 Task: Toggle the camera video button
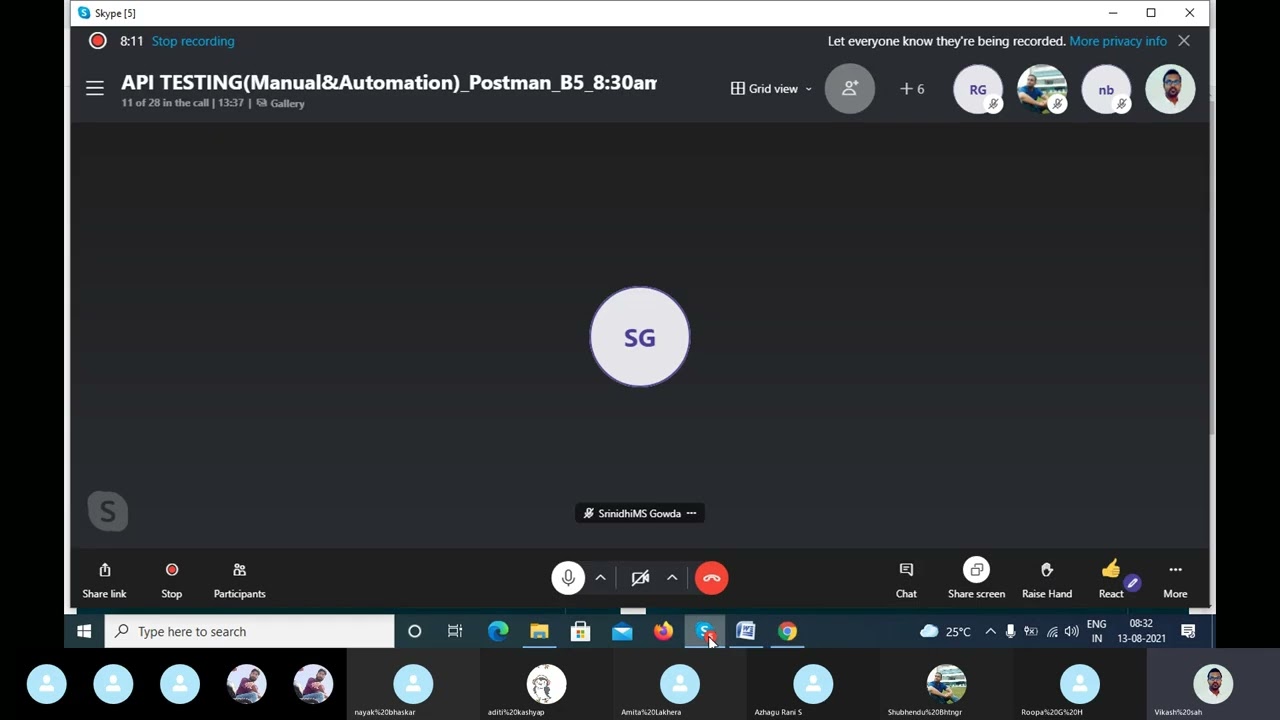[x=640, y=578]
